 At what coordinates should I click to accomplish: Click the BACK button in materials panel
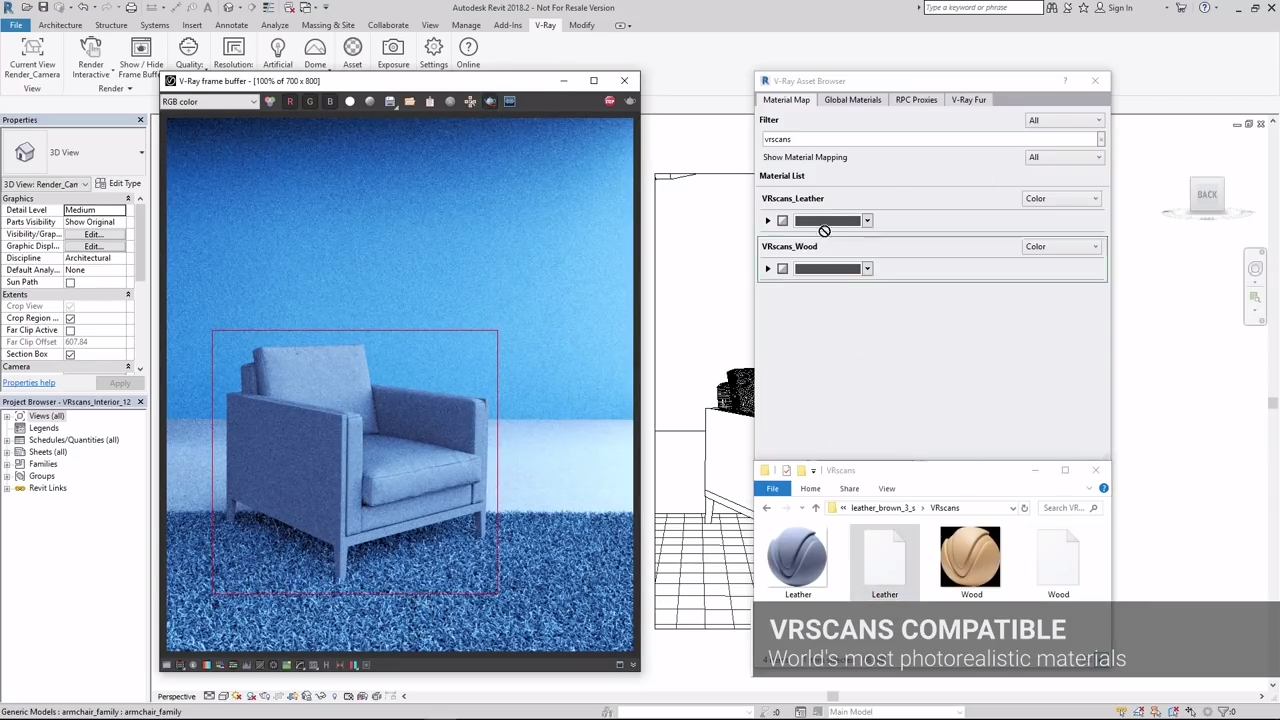coord(1207,194)
